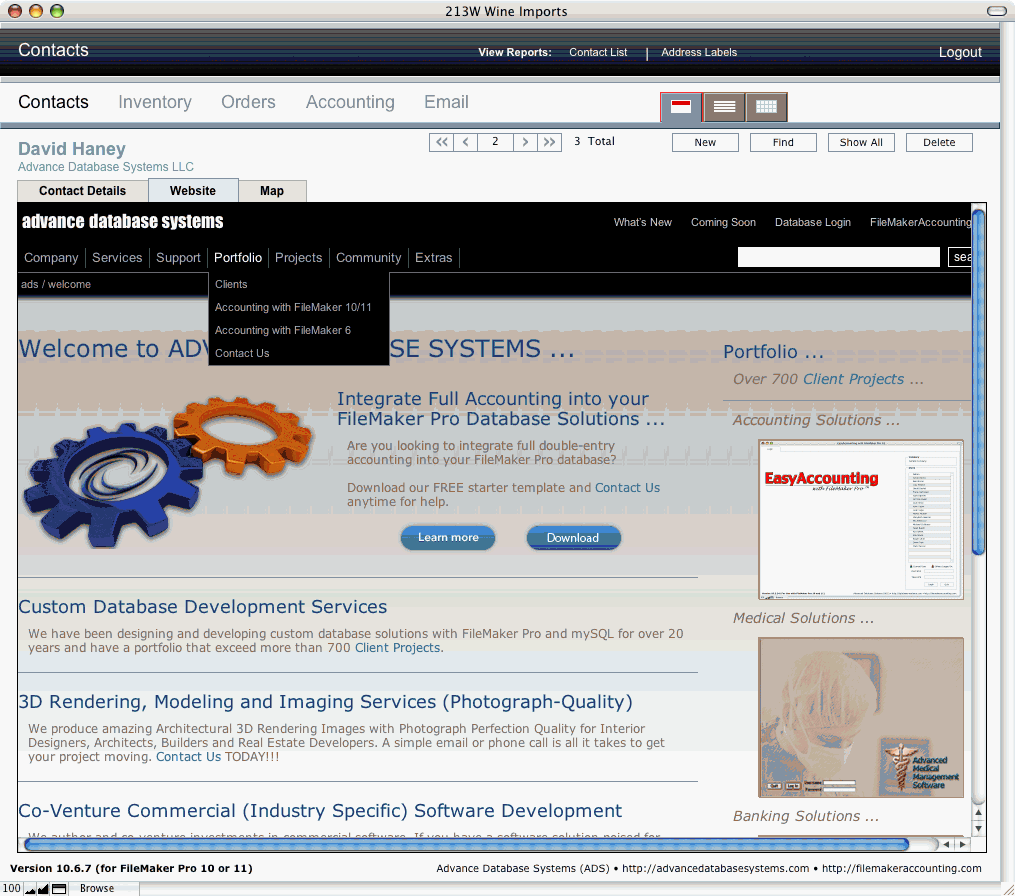This screenshot has height=896, width=1015.
Task: Open the Projects website menu
Action: pyautogui.click(x=298, y=258)
